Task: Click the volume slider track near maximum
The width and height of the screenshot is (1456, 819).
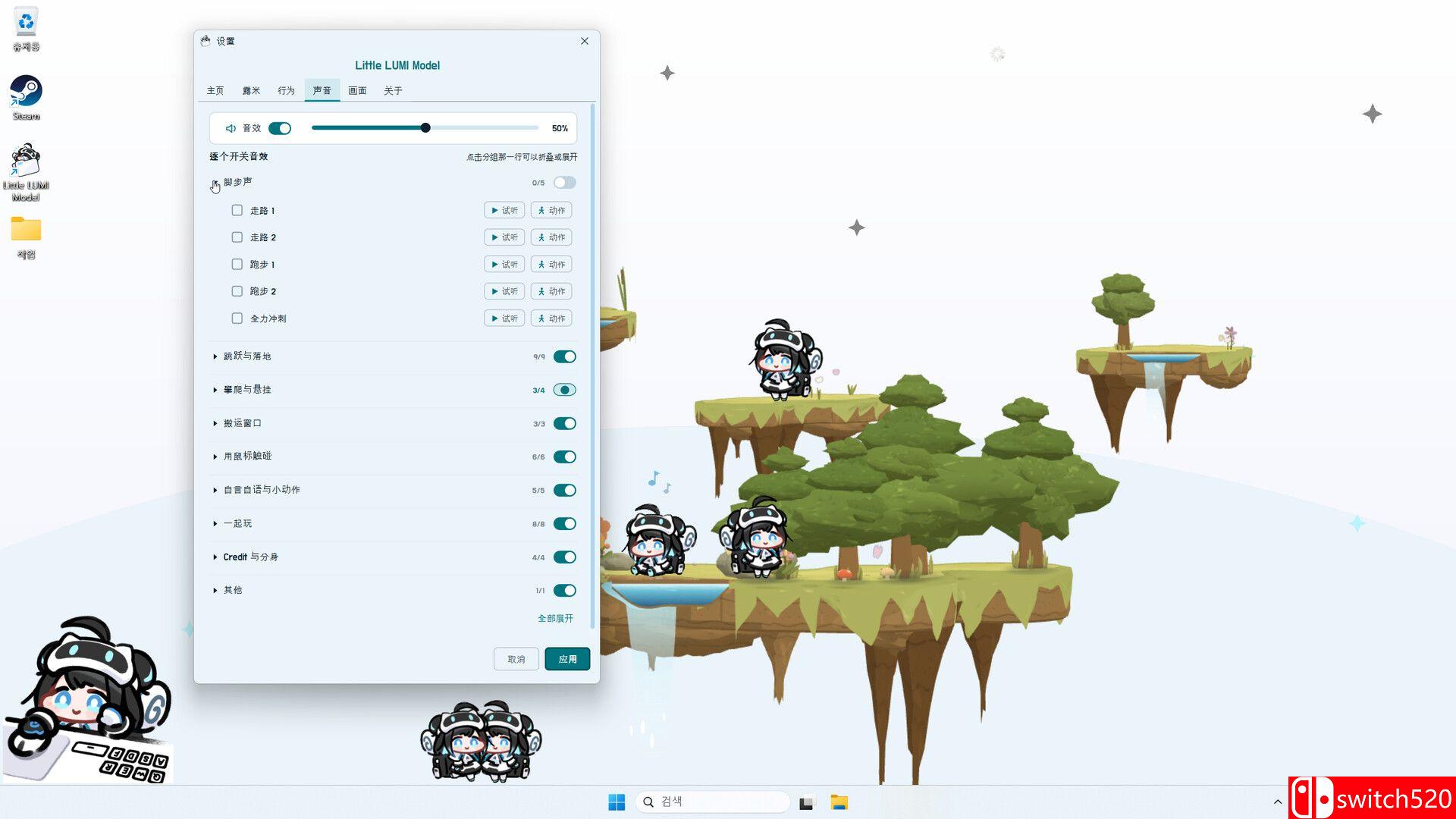Action: (533, 128)
